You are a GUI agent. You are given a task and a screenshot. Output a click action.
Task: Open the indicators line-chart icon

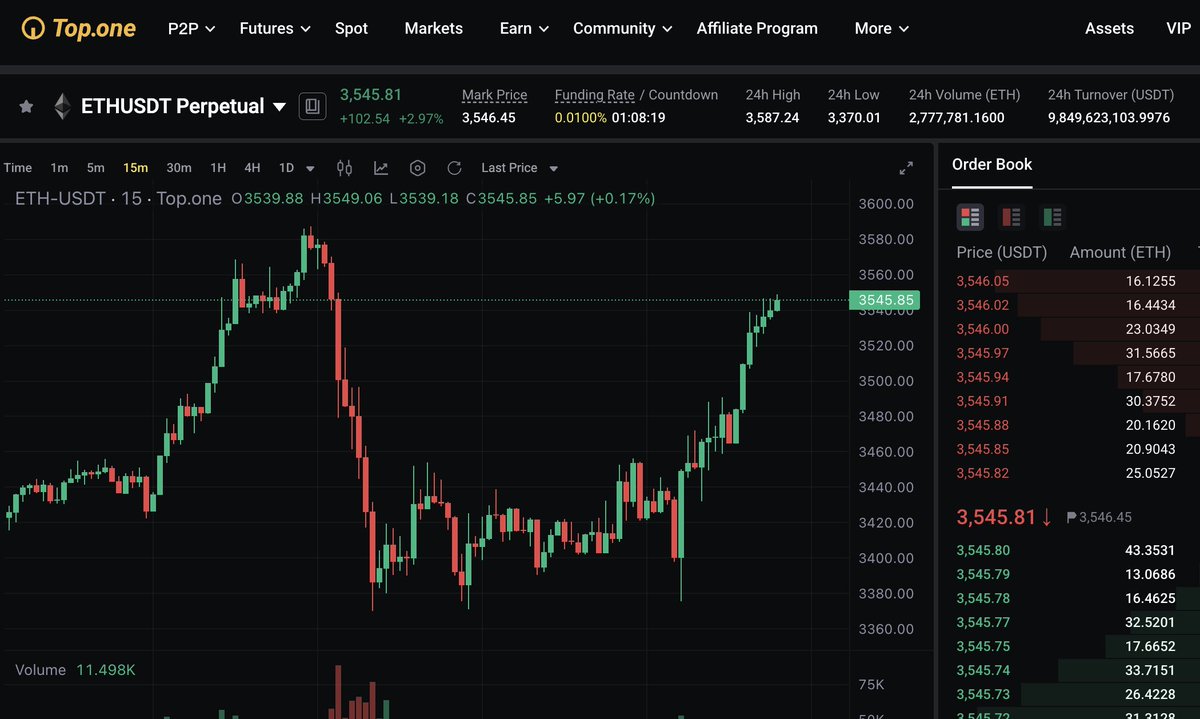click(381, 168)
